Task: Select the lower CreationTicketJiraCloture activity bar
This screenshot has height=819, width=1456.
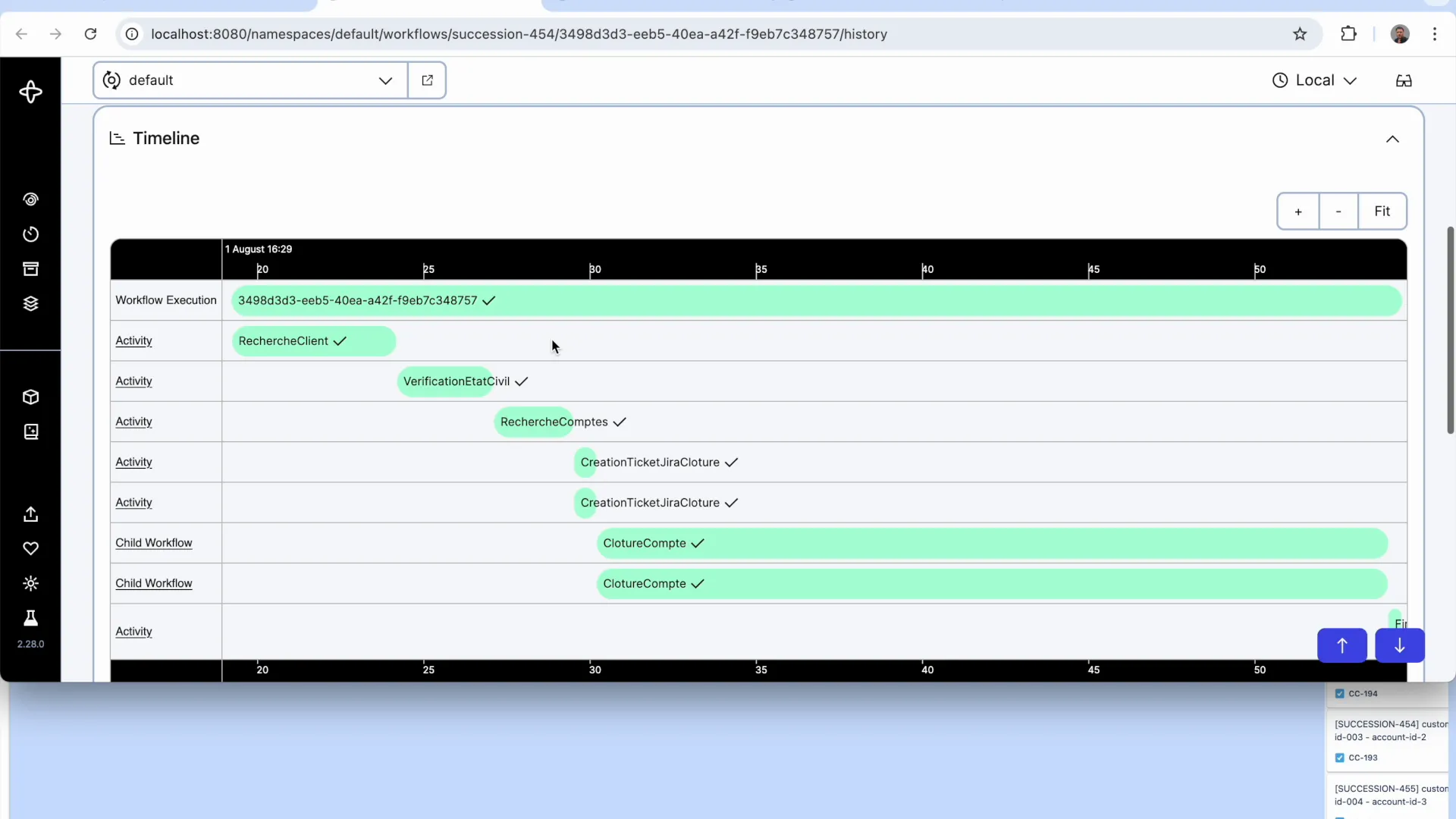Action: coord(585,503)
